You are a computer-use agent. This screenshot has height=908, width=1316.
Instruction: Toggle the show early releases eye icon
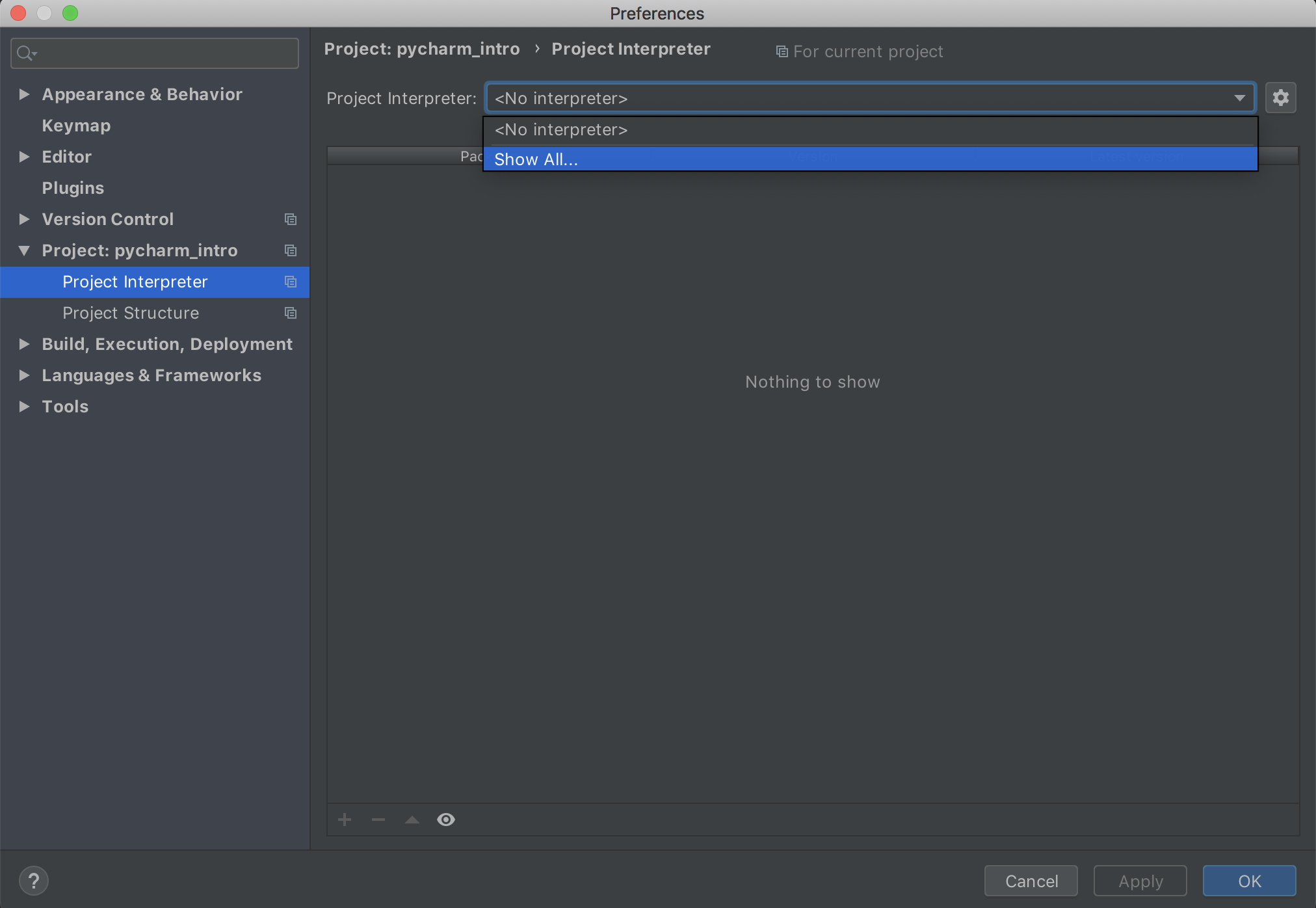(446, 819)
